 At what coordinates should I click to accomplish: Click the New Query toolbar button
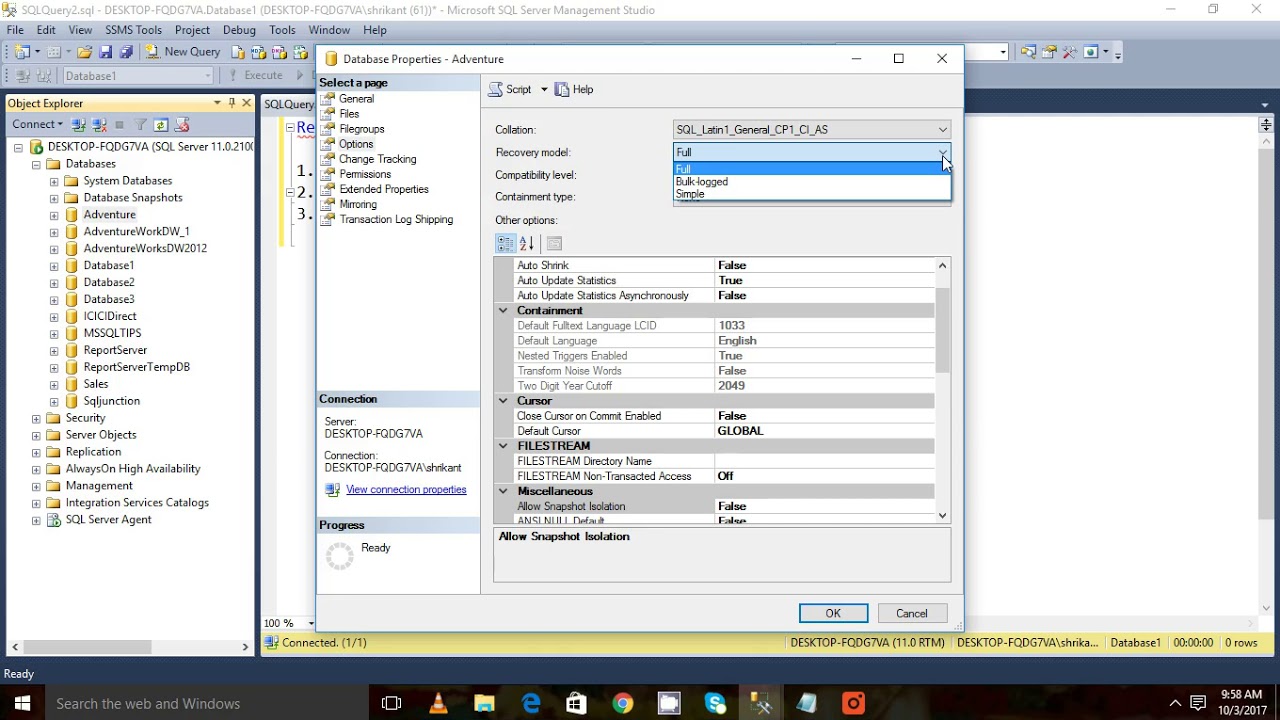182,51
